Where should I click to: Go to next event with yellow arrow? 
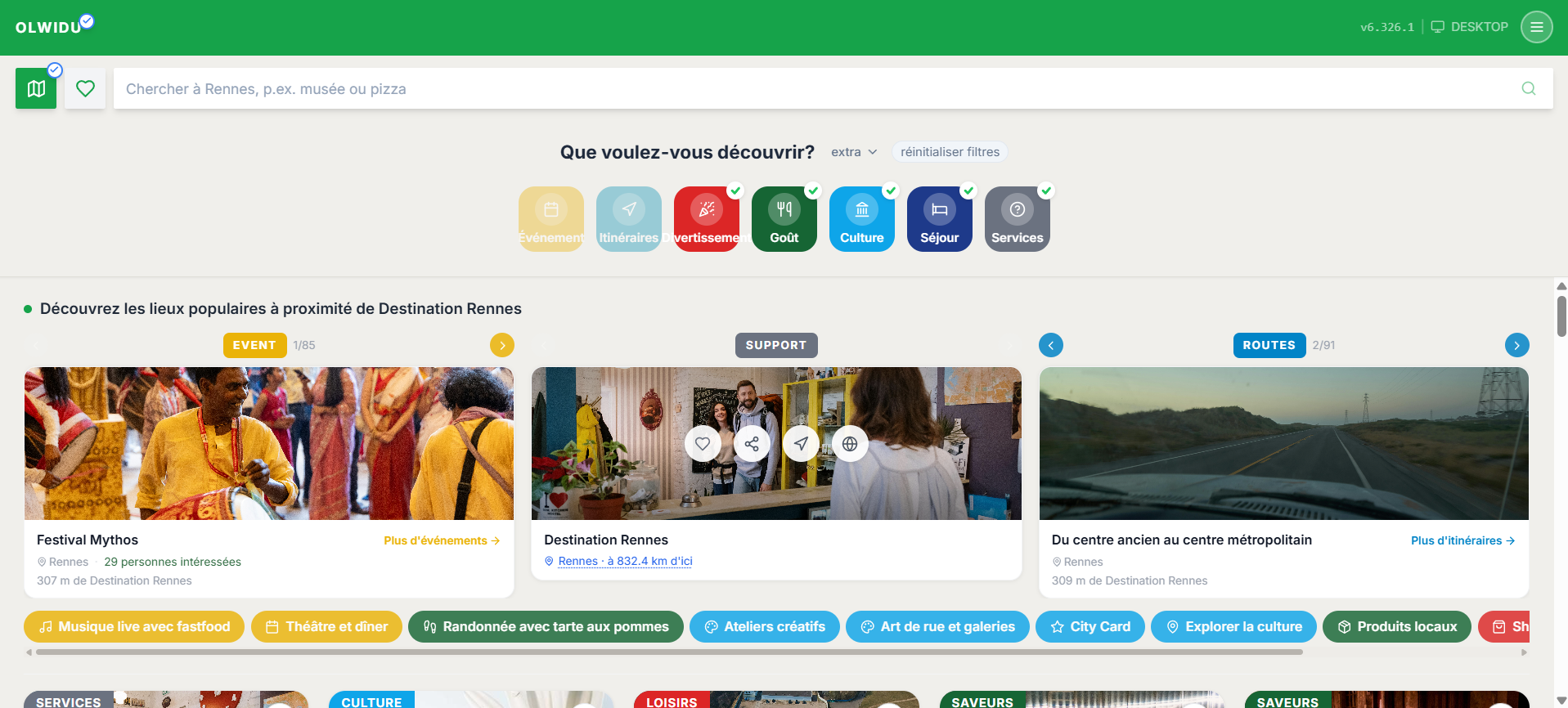pos(502,345)
